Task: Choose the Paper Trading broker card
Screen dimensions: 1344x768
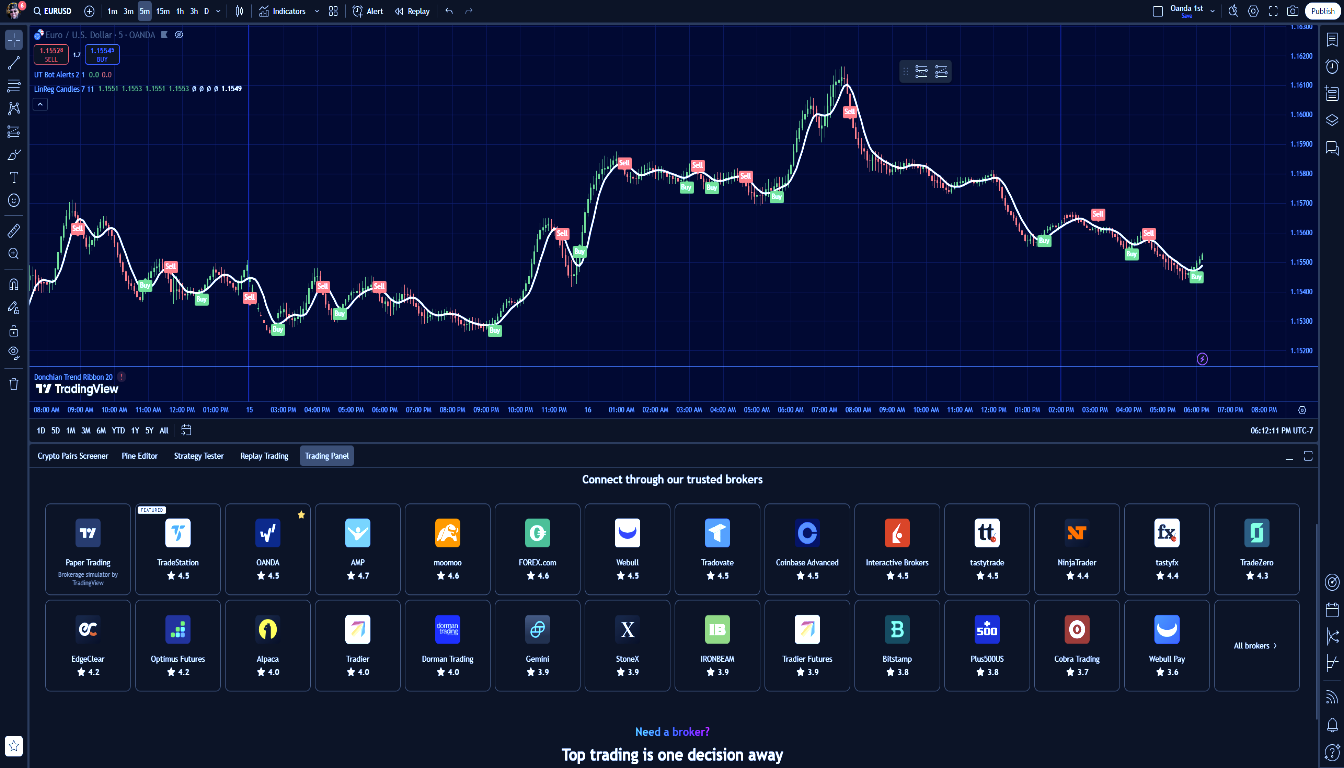Action: pyautogui.click(x=88, y=549)
